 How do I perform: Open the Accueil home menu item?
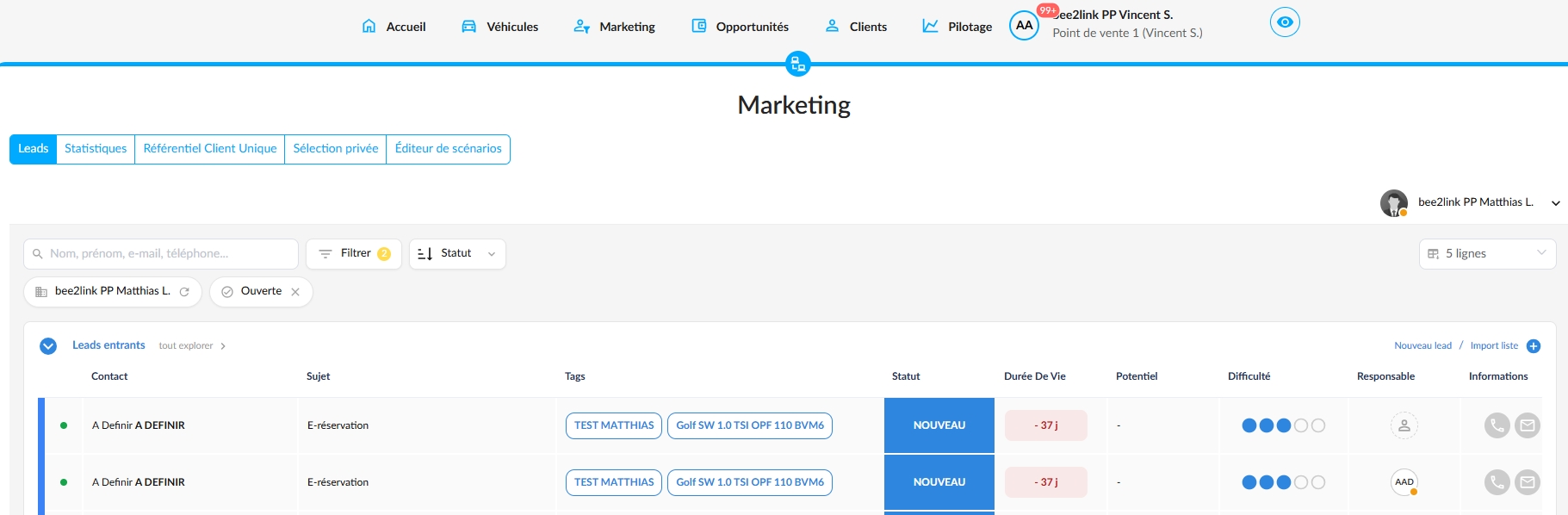point(394,27)
